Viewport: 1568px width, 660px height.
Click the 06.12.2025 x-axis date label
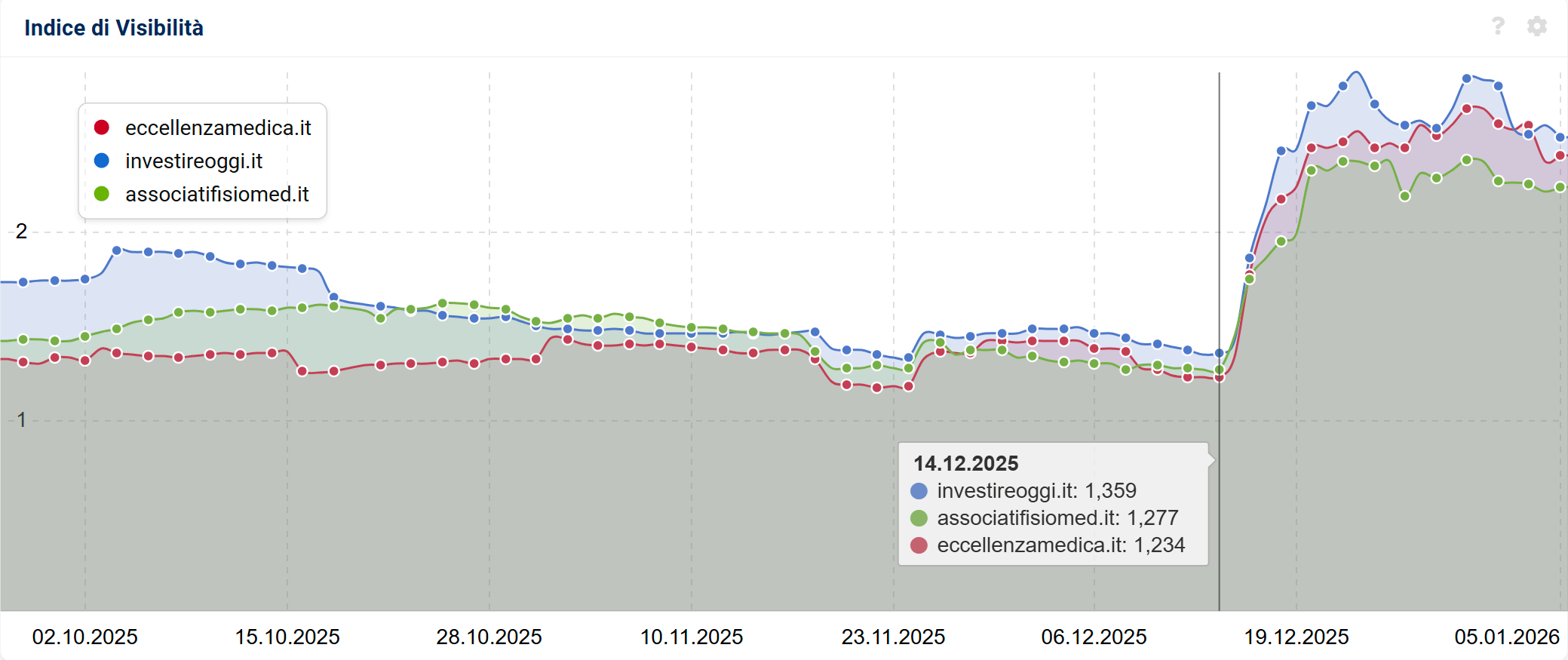(1094, 637)
